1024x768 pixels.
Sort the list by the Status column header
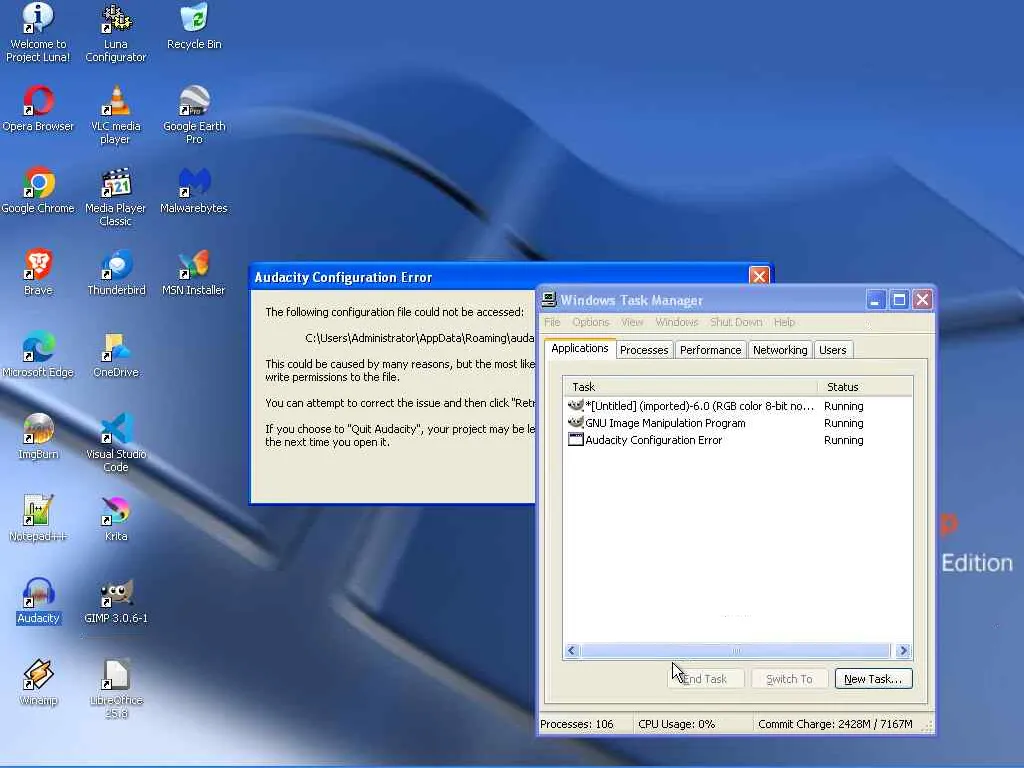click(x=865, y=387)
